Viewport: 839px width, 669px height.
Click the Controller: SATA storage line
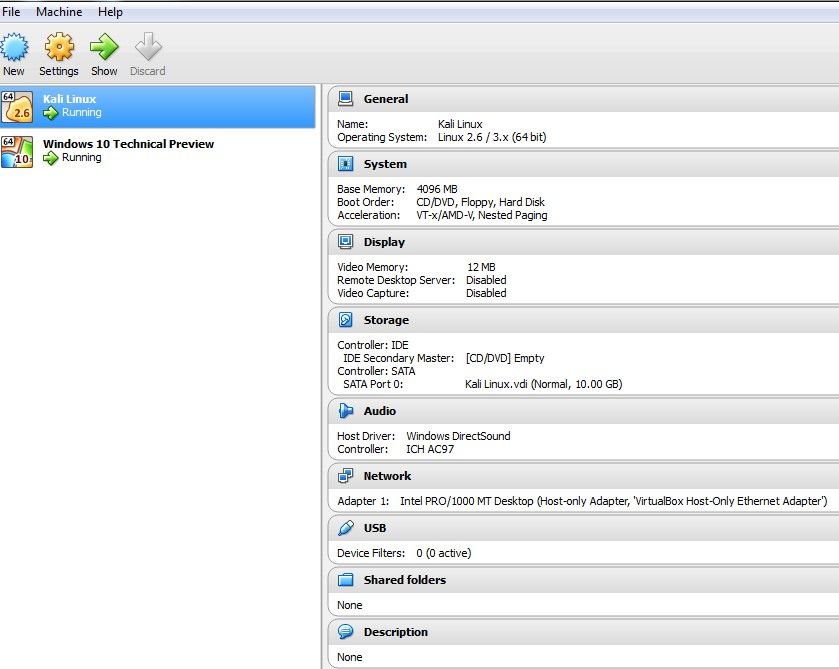pyautogui.click(x=376, y=371)
